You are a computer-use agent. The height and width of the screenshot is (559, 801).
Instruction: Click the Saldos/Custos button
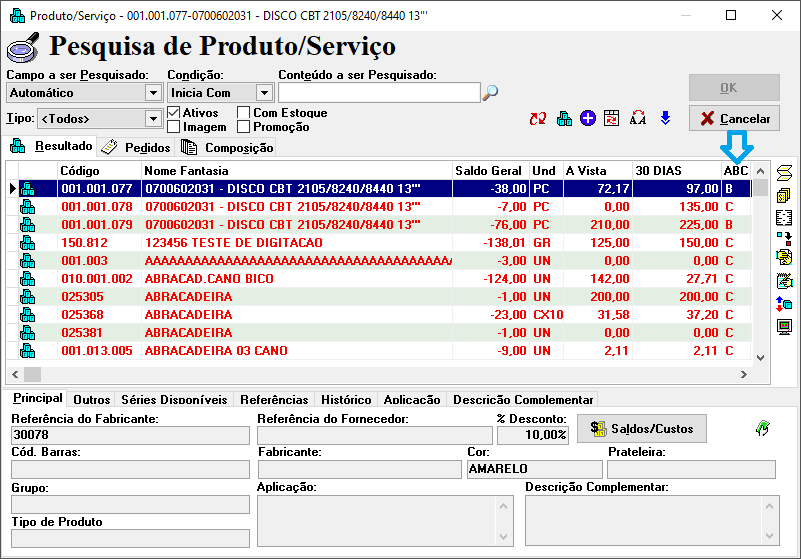(x=641, y=429)
